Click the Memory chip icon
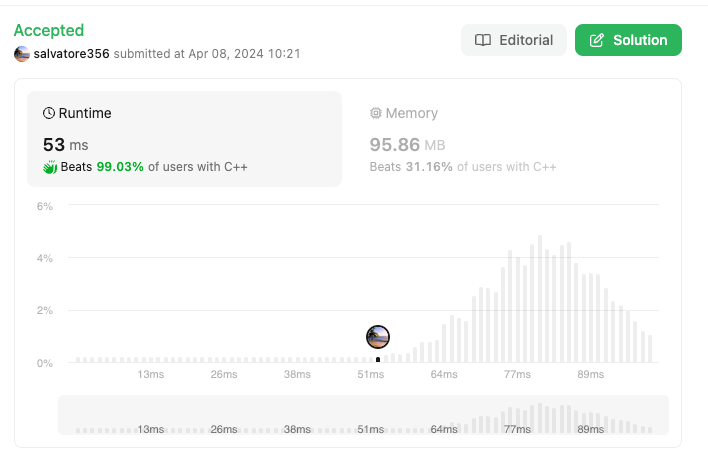Screen dimensions: 708x455 point(376,113)
